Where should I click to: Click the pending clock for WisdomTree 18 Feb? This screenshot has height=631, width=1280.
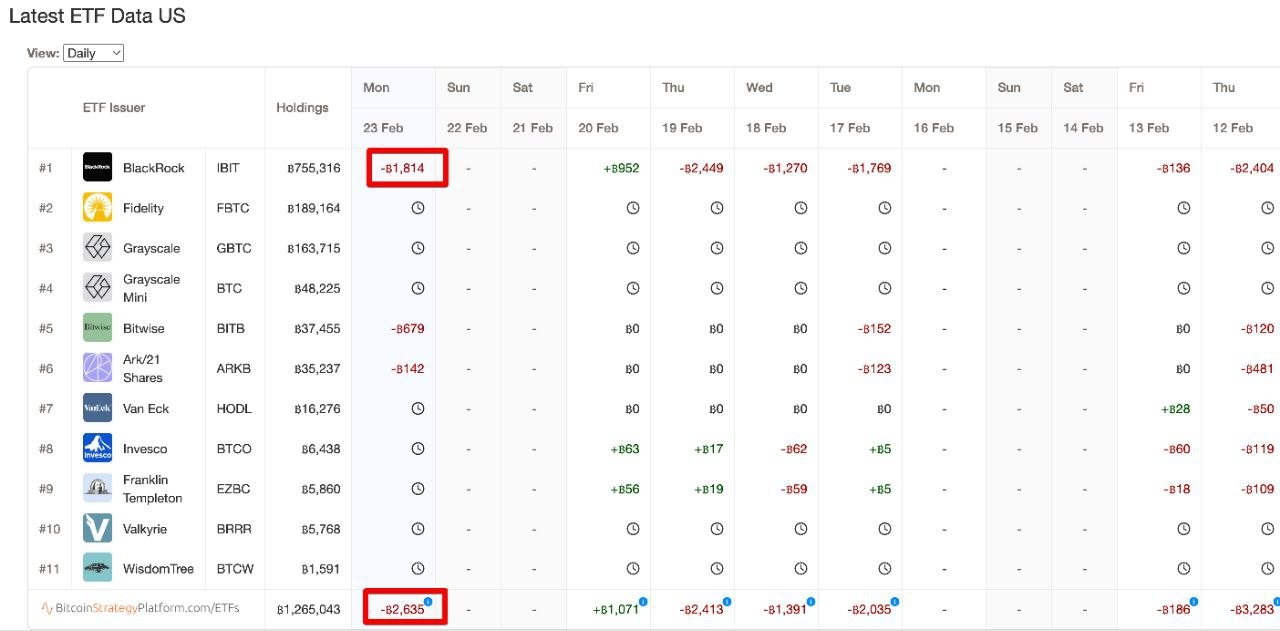(x=800, y=568)
